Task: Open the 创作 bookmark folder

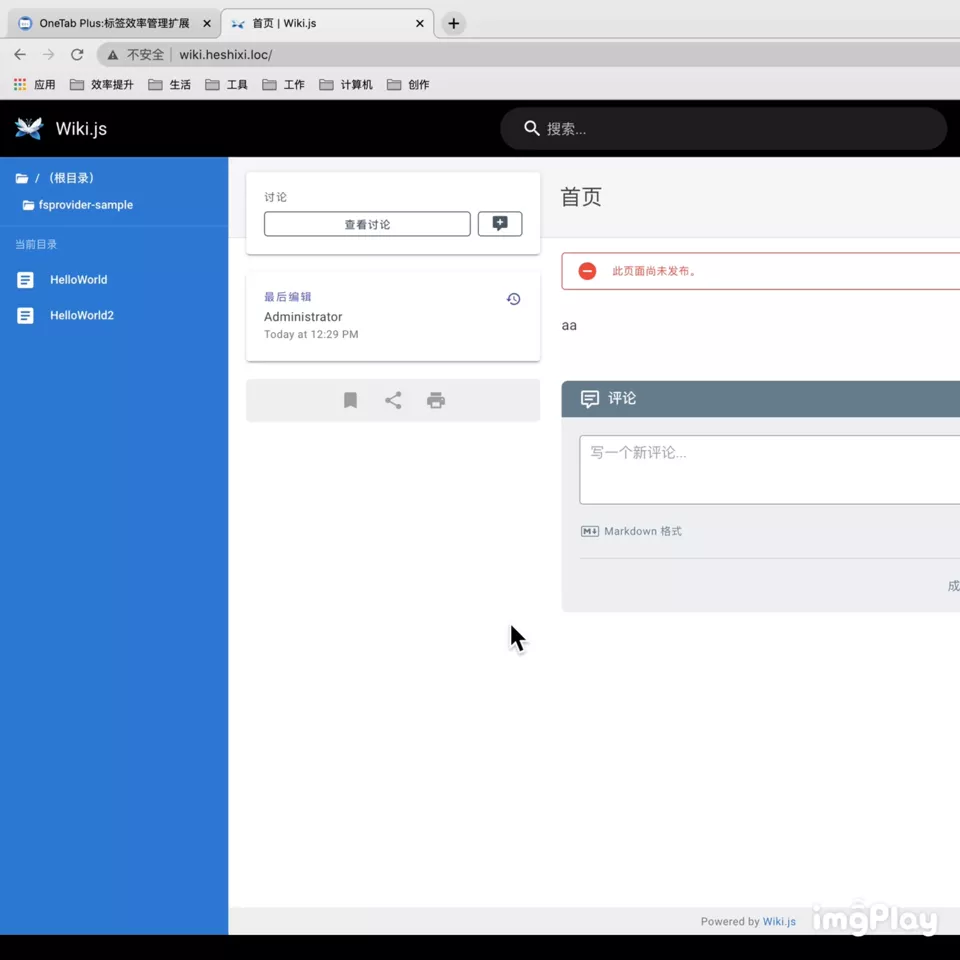Action: coord(408,84)
